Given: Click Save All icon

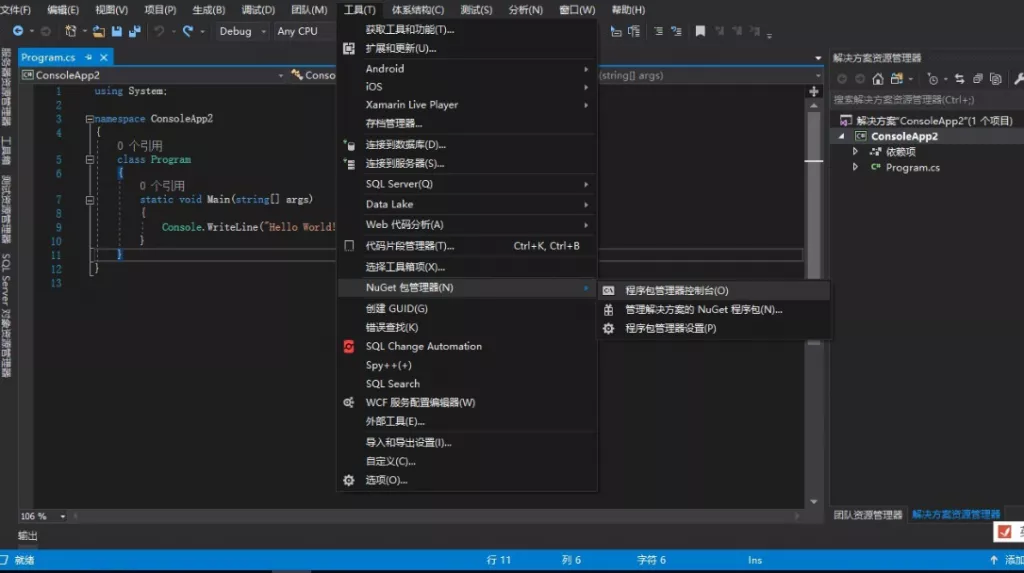Looking at the screenshot, I should coord(135,31).
